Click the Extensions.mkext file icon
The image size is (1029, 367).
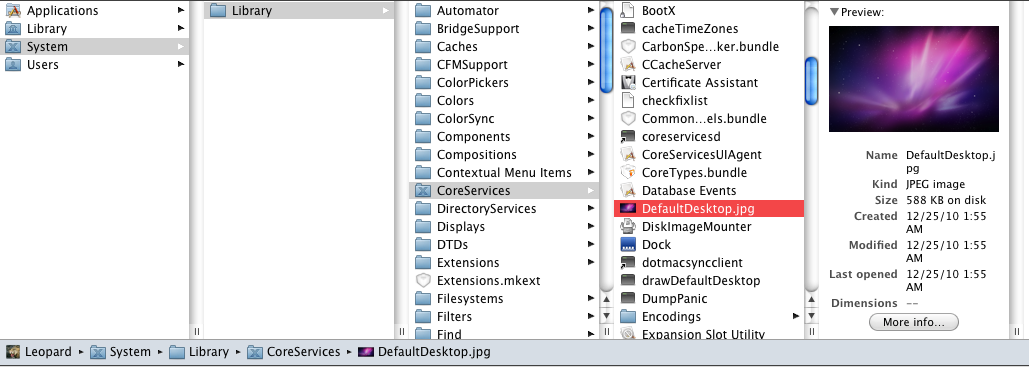pyautogui.click(x=423, y=280)
